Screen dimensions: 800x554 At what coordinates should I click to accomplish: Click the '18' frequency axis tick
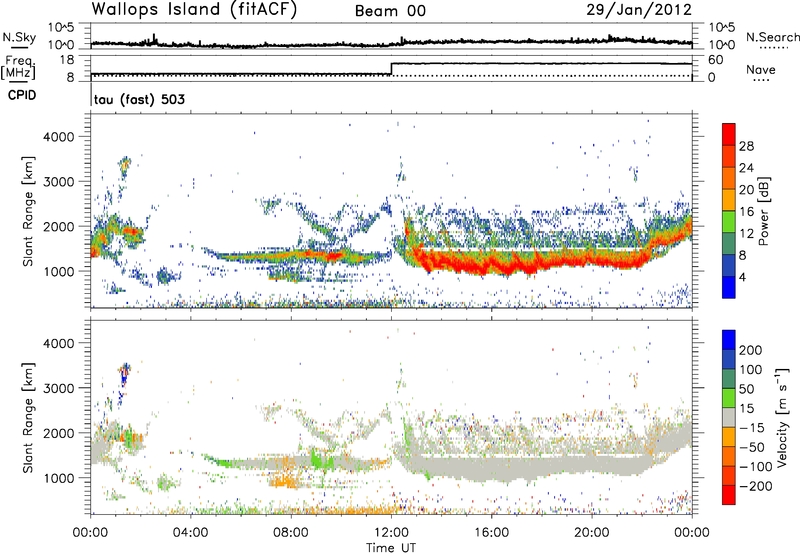tap(67, 59)
